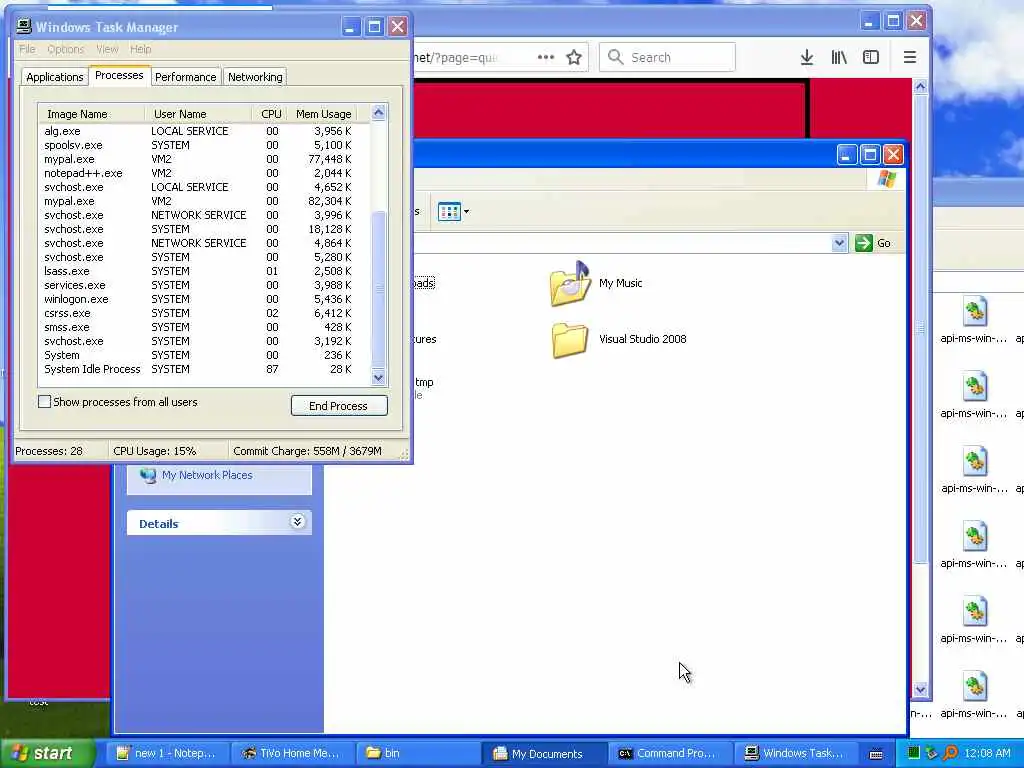1024x768 pixels.
Task: Click the search magnifier icon in browser
Action: point(615,57)
